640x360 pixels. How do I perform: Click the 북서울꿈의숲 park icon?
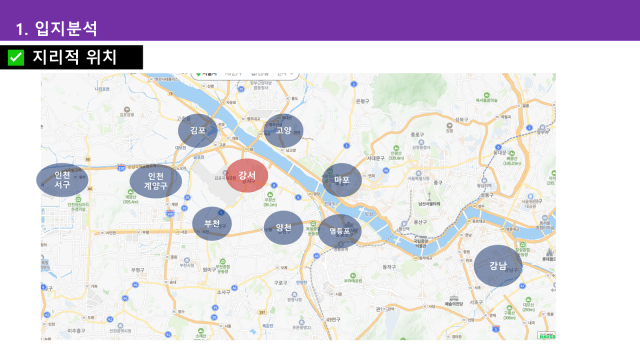coord(486,96)
